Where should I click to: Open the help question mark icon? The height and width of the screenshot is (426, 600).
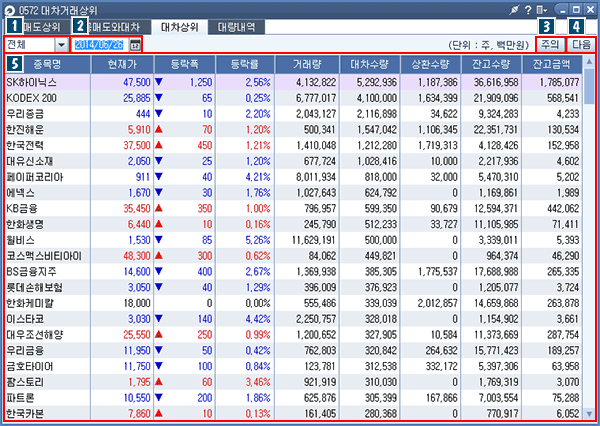[x=528, y=10]
